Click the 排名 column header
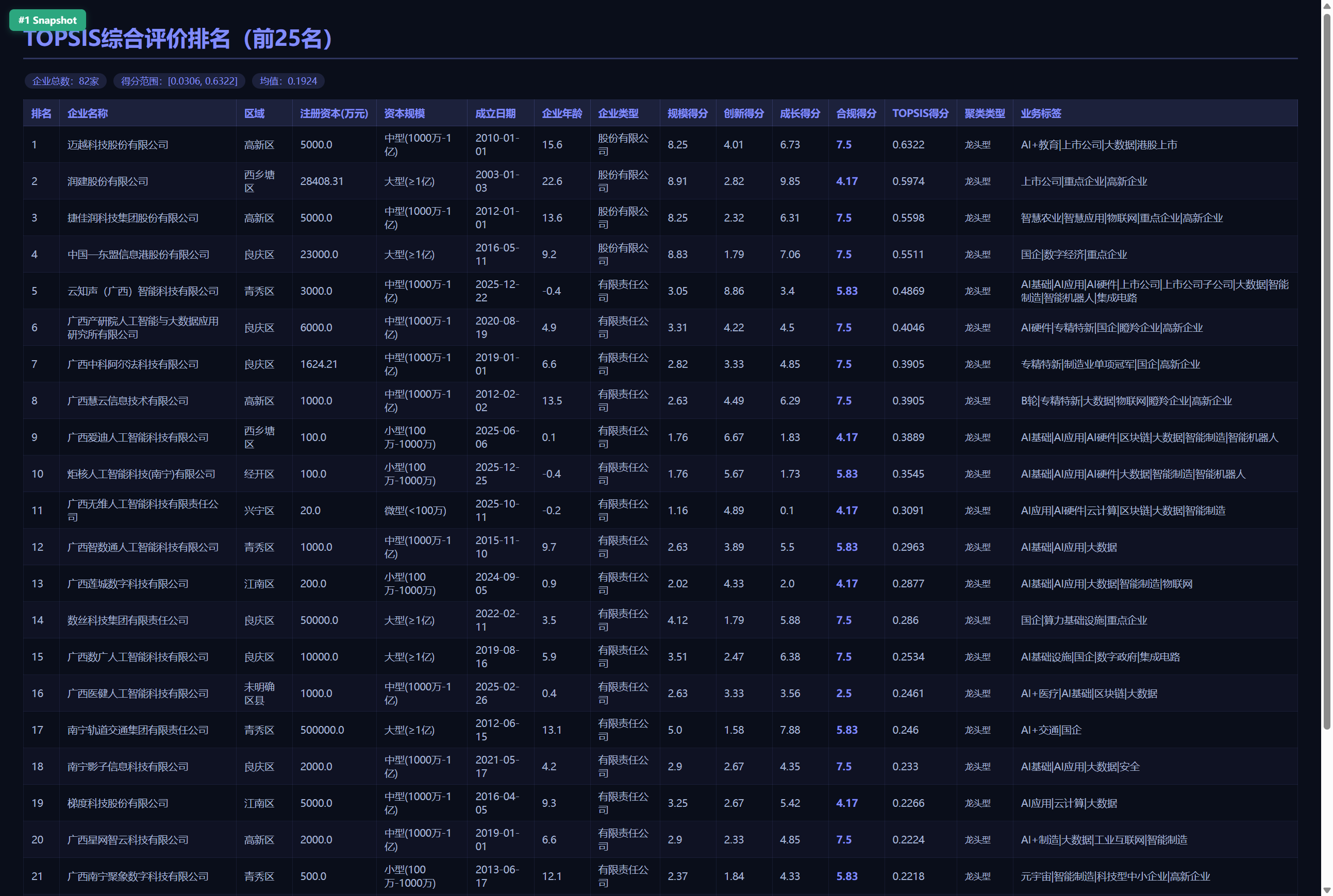1333x896 pixels. tap(41, 113)
